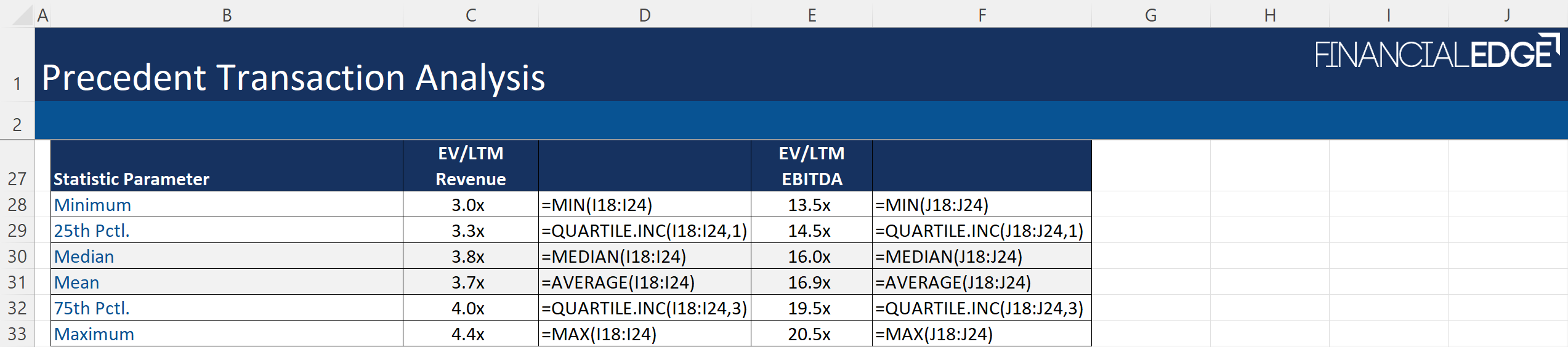Click the Financial Edge logo

[x=1436, y=53]
